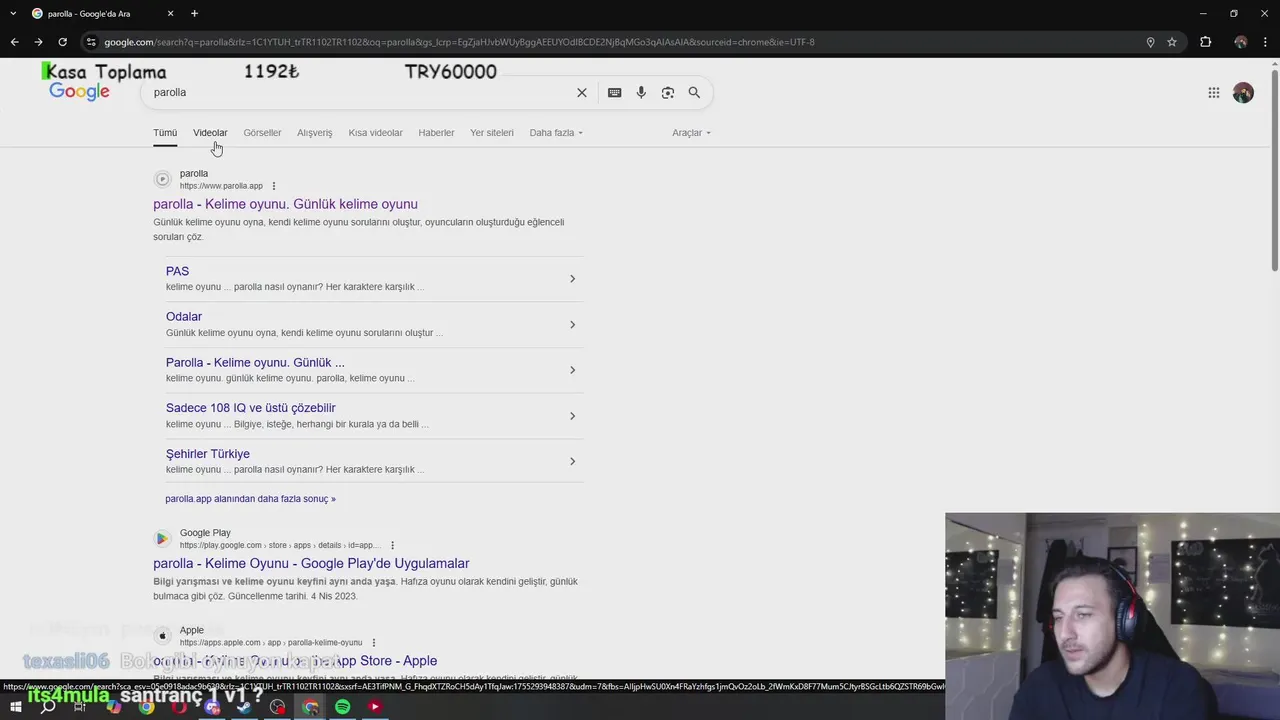1280x720 pixels.
Task: Bookmark this page with the star
Action: tap(1172, 42)
